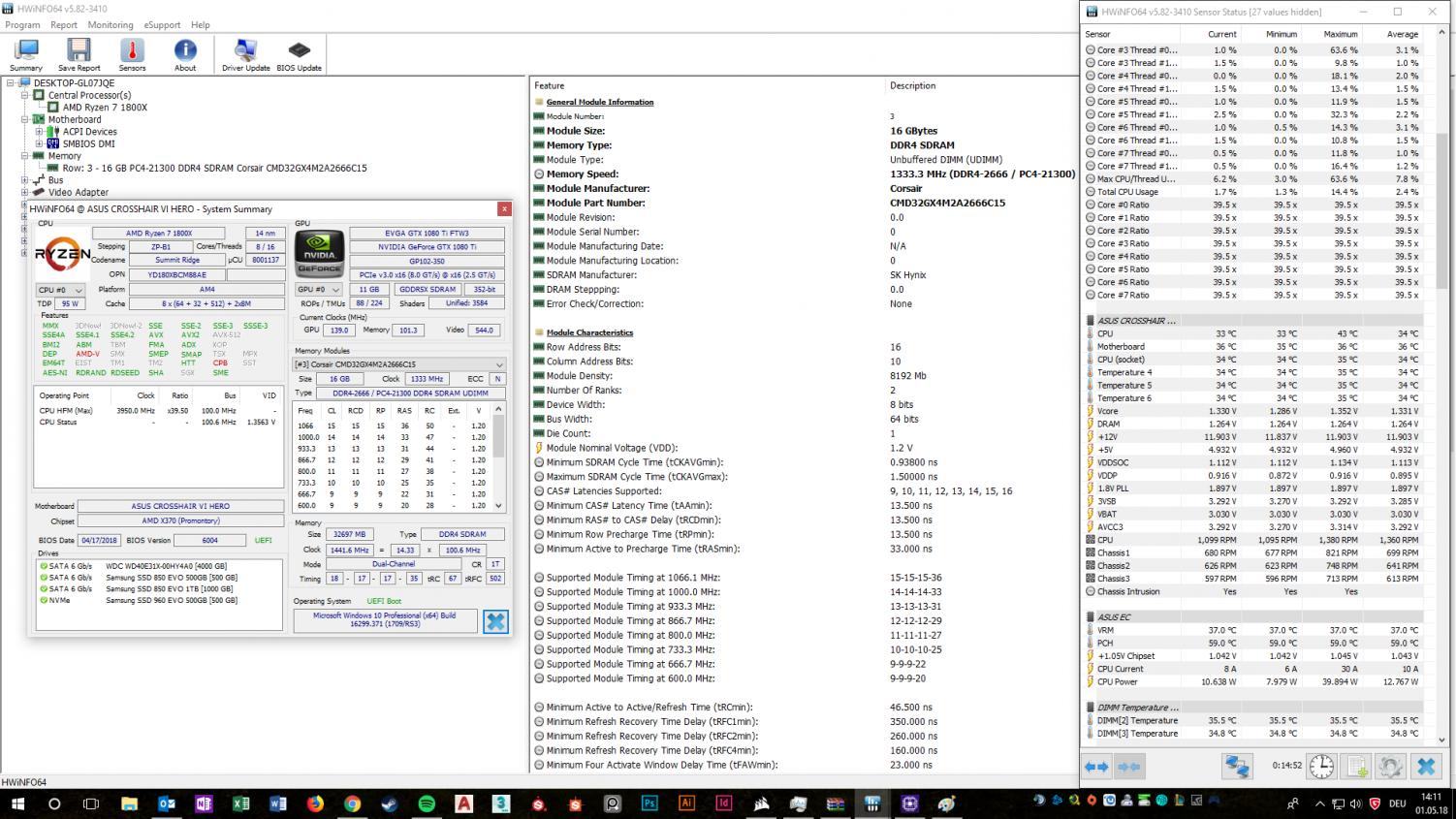Launch Driver Update from toolbar

point(246,55)
